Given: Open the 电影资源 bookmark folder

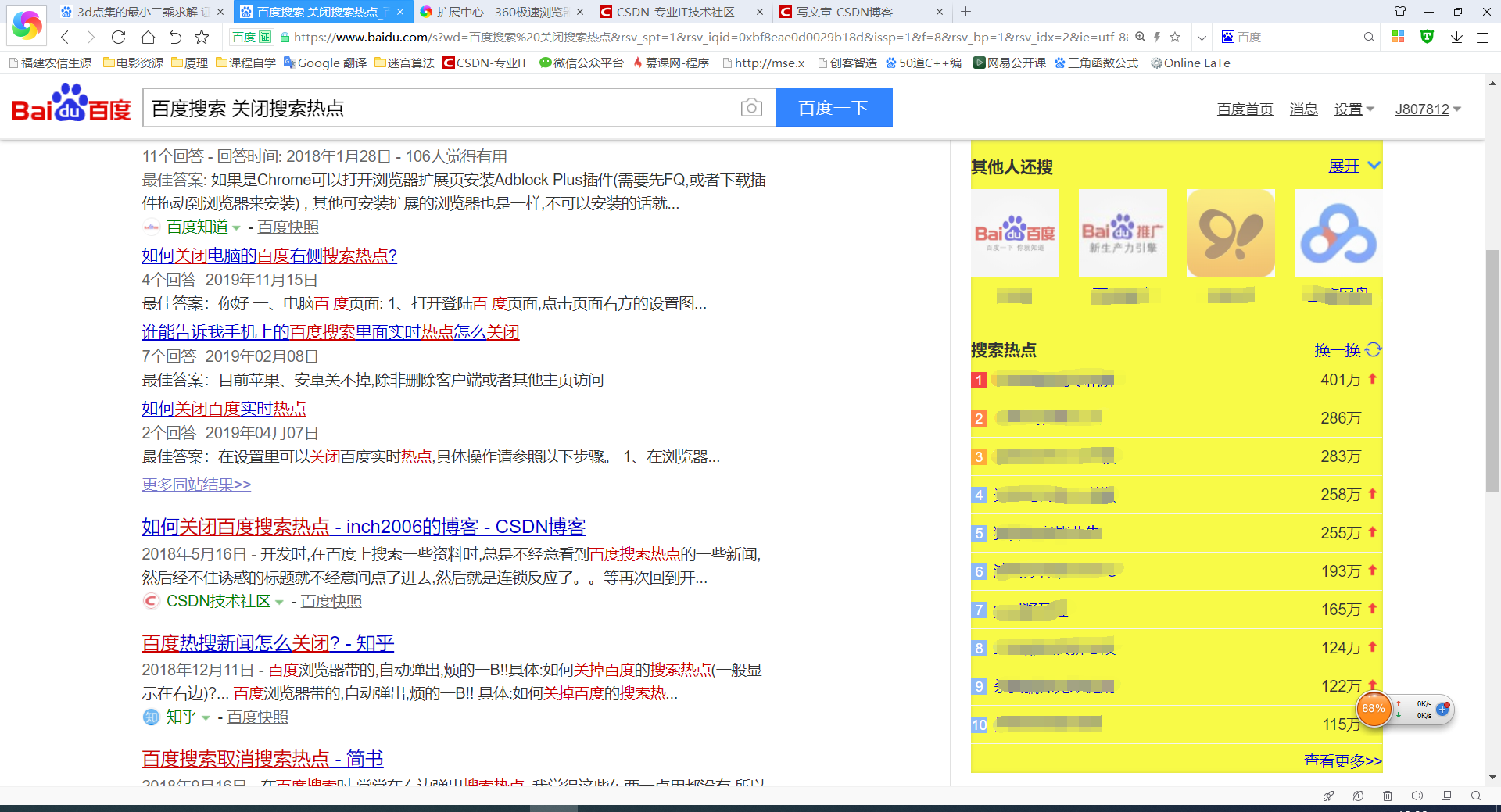Looking at the screenshot, I should pyautogui.click(x=134, y=63).
